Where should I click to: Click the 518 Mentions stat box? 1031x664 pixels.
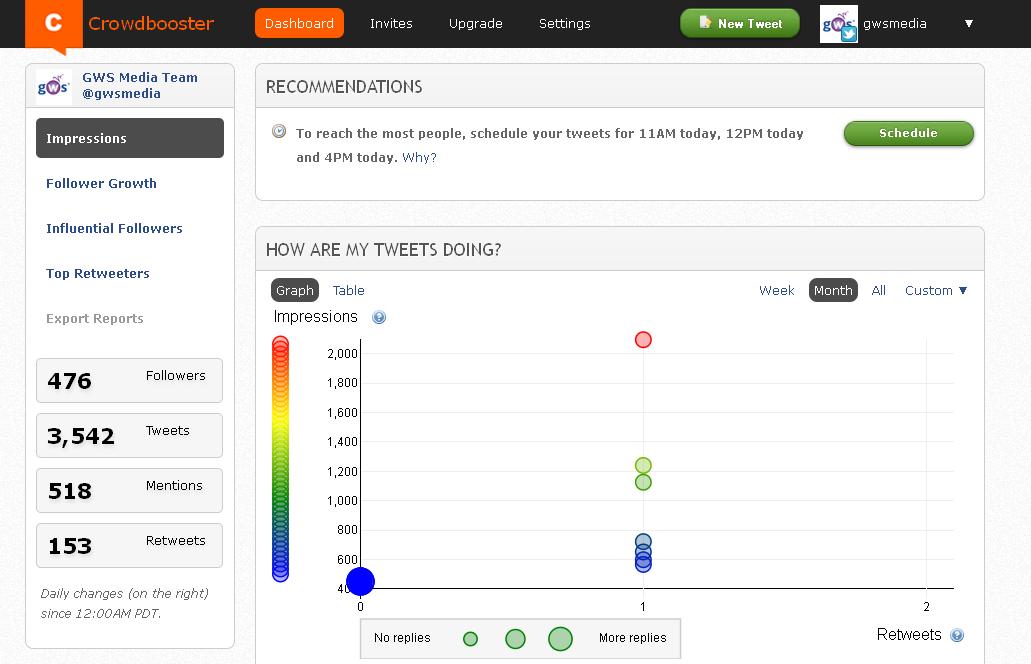(x=130, y=490)
